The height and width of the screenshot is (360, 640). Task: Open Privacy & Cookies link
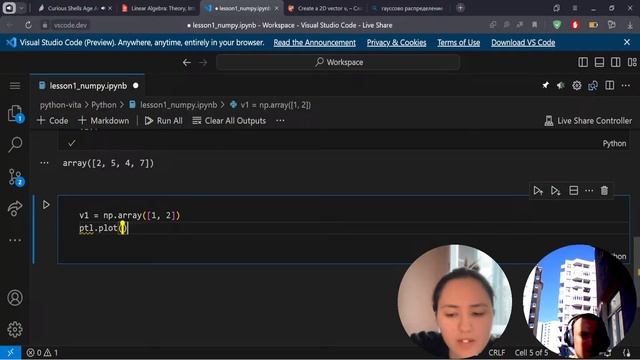(396, 42)
